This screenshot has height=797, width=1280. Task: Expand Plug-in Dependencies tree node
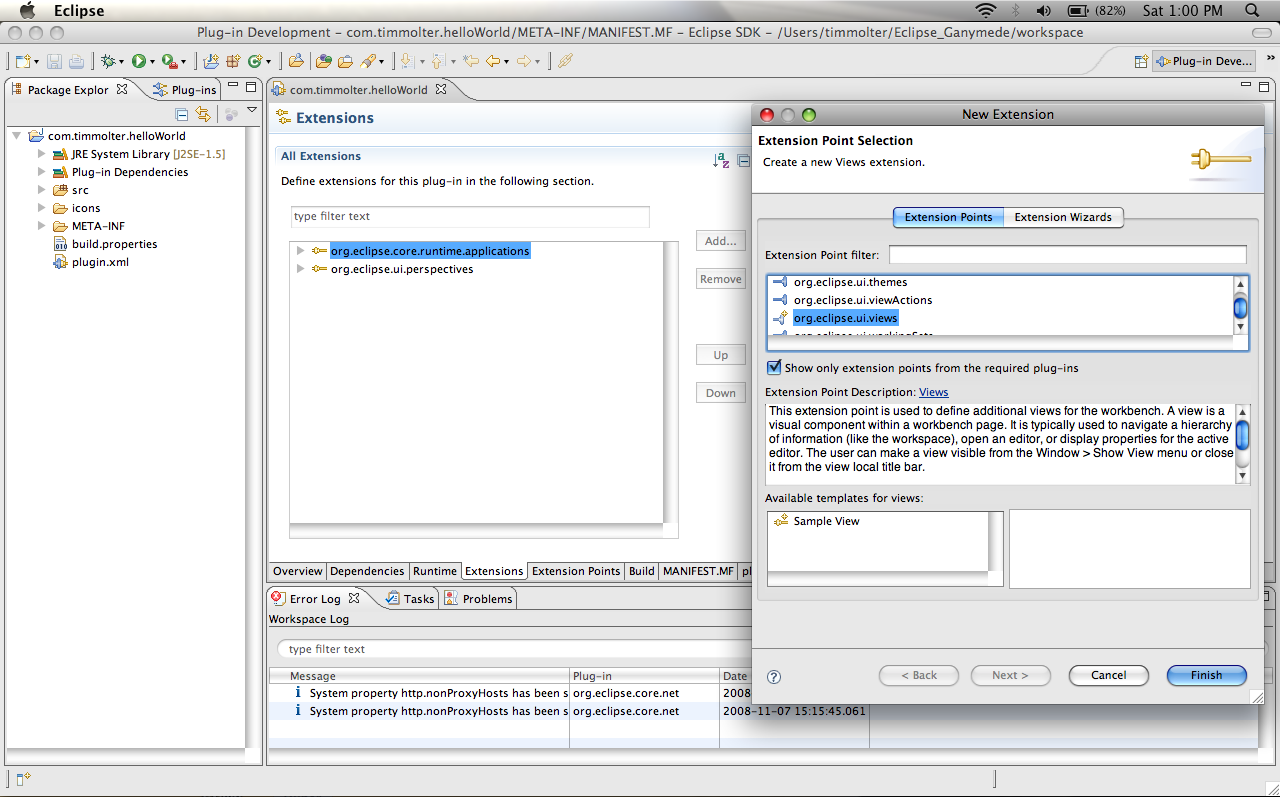point(41,172)
